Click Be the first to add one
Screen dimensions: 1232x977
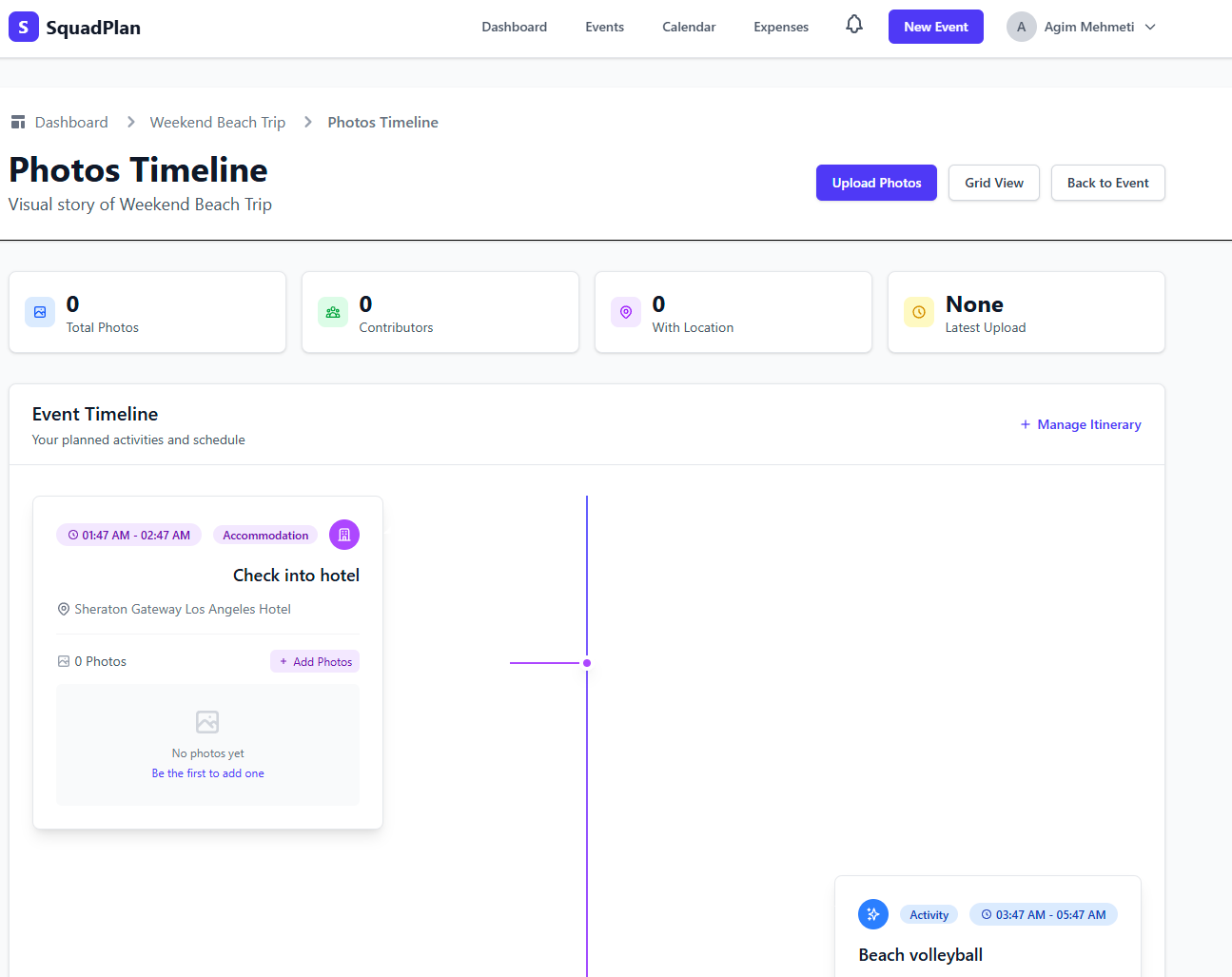(207, 772)
